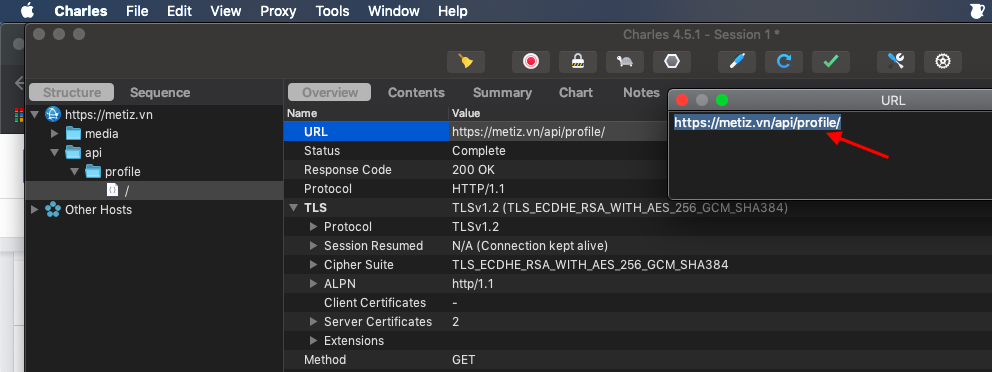The image size is (992, 372).
Task: Click the TLS_ECDHE_RSA cipher suite value
Action: [x=590, y=264]
